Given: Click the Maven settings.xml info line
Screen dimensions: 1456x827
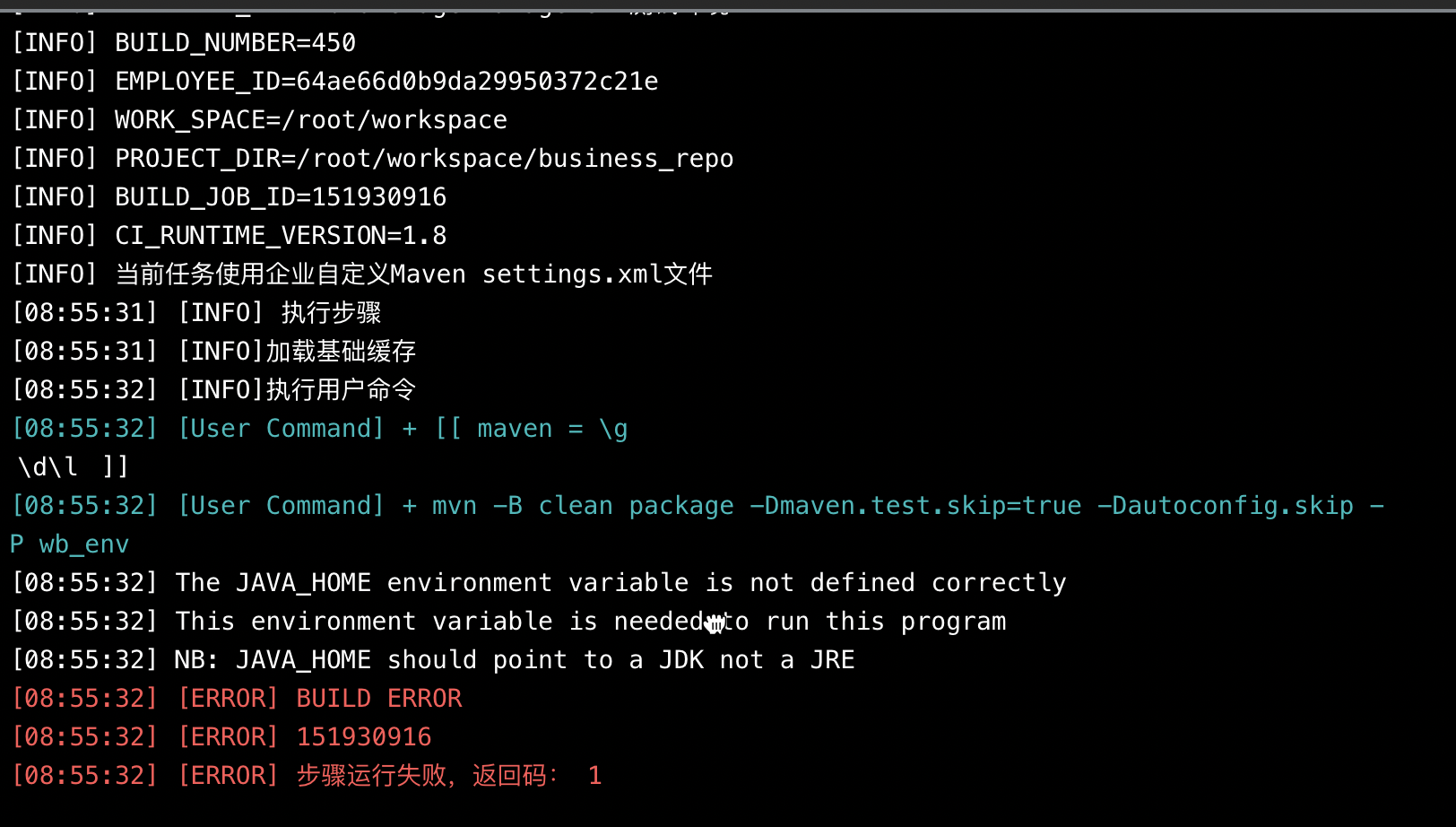Looking at the screenshot, I should 362,274.
